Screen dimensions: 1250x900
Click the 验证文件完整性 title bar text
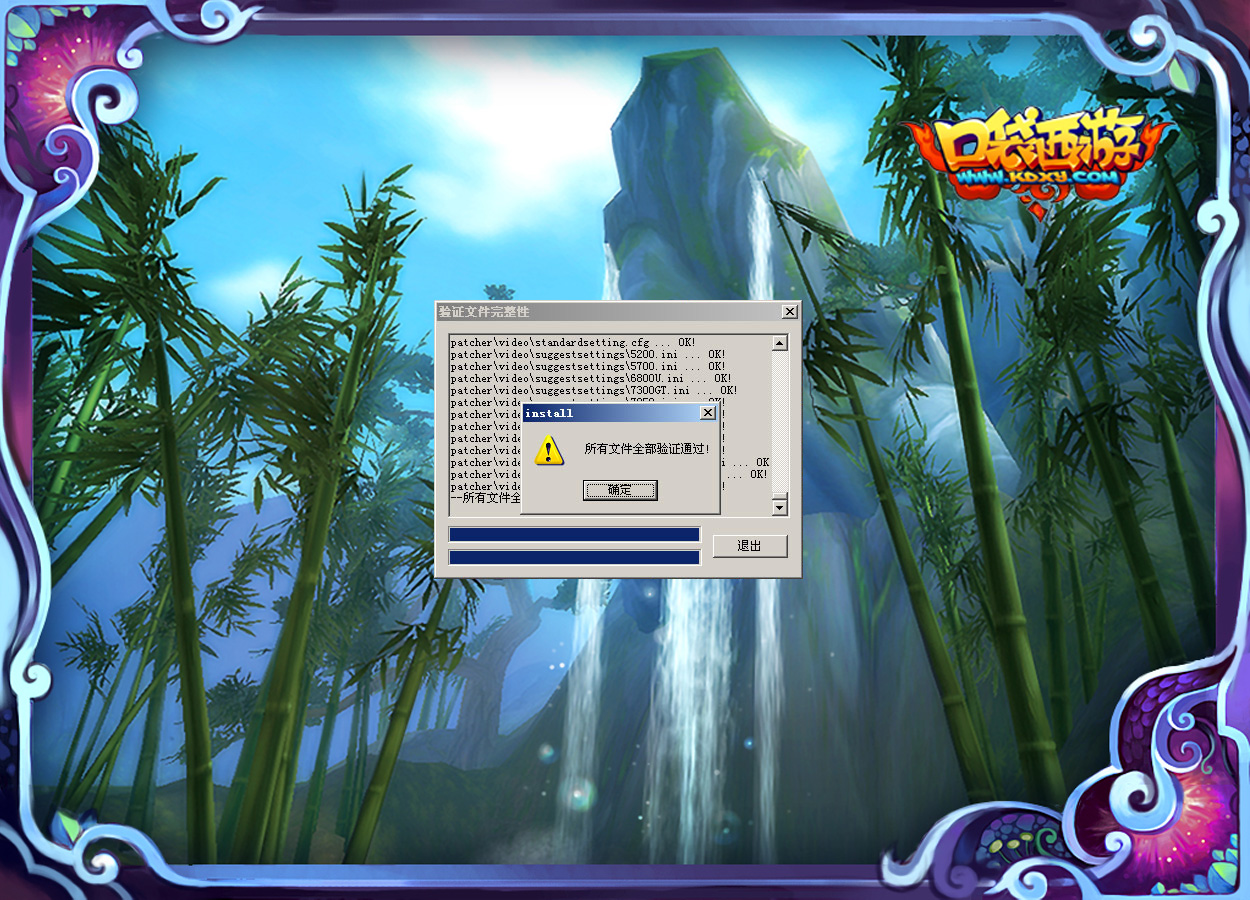point(484,312)
